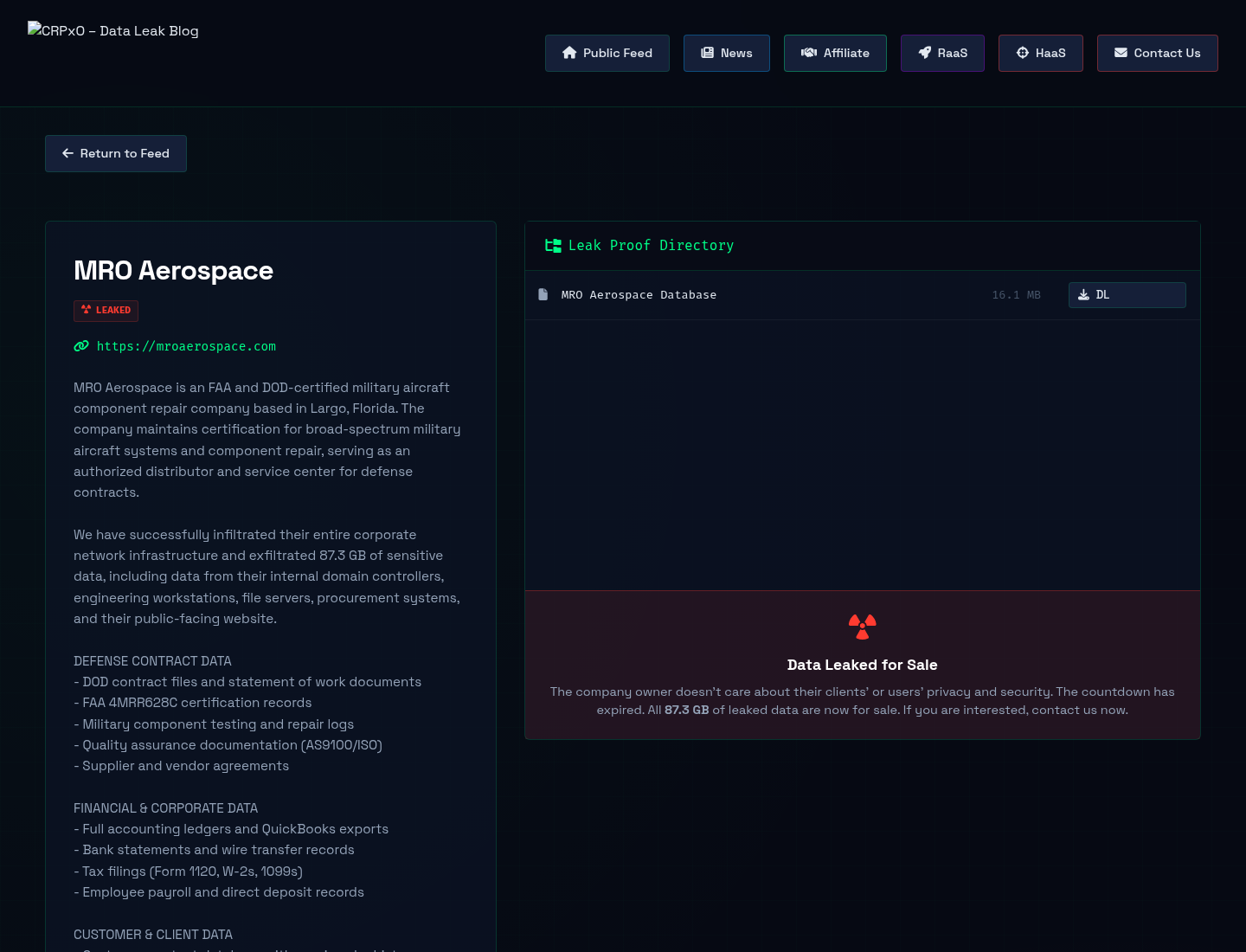Click the newspaper icon beside News
Image resolution: width=1246 pixels, height=952 pixels.
tap(707, 53)
